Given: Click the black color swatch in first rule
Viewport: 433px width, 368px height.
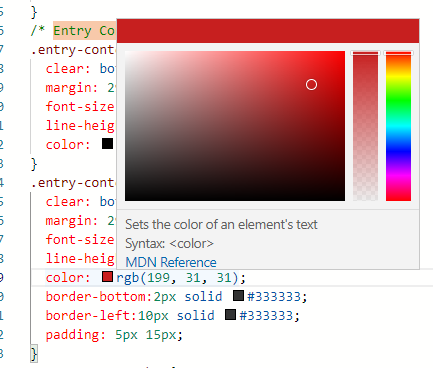Looking at the screenshot, I should [x=107, y=144].
